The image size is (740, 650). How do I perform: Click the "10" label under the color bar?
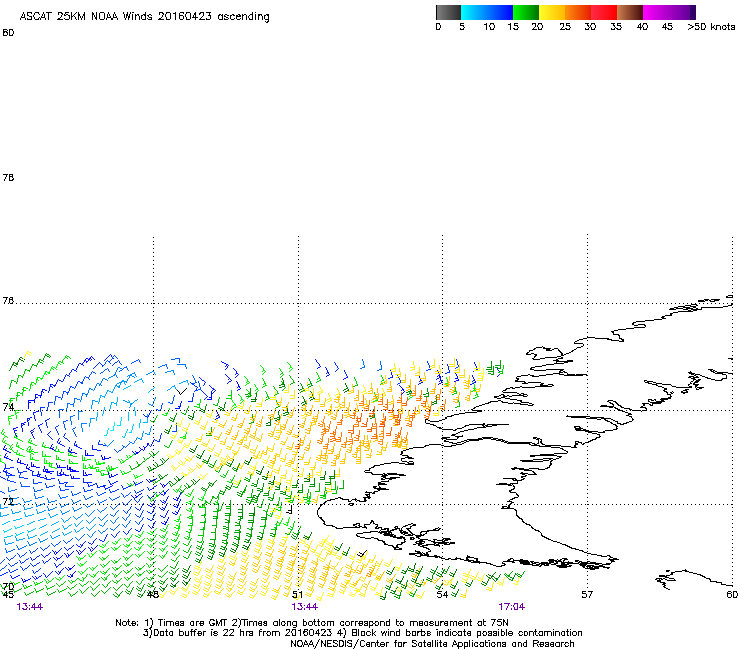pos(489,27)
